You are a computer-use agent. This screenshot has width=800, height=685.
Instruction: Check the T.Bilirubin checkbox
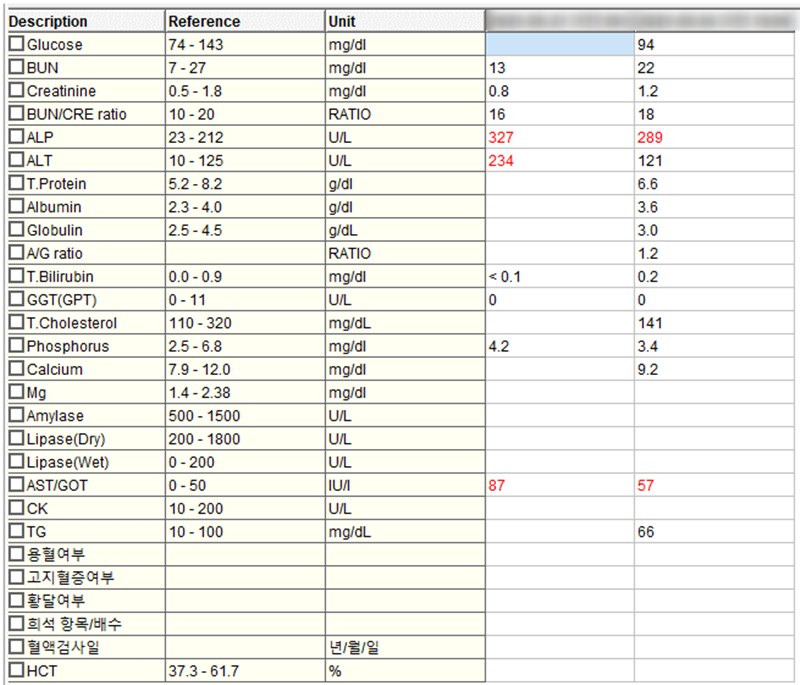[x=16, y=276]
